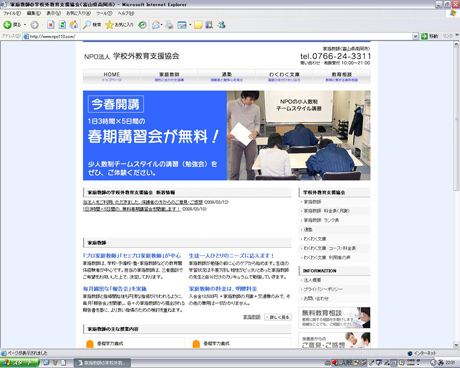460x368 pixels.
Task: Go to the browser Home icon
Action: (x=74, y=25)
